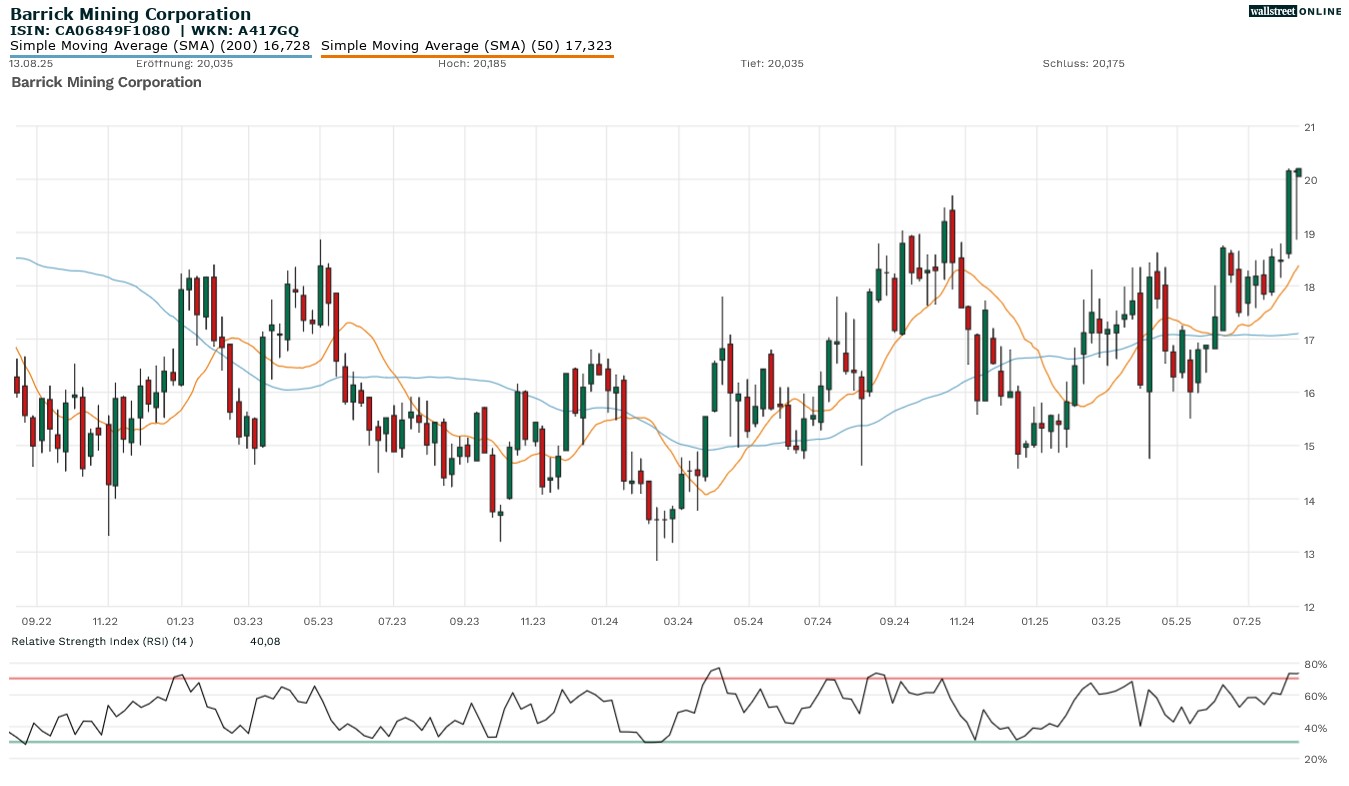Click the 15 price-axis label

tap(1309, 447)
